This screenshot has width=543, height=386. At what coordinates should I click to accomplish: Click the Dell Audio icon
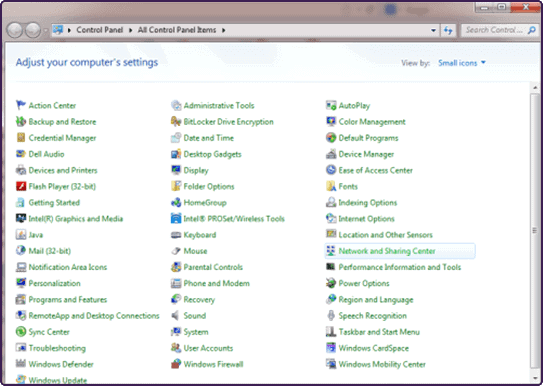[21, 154]
